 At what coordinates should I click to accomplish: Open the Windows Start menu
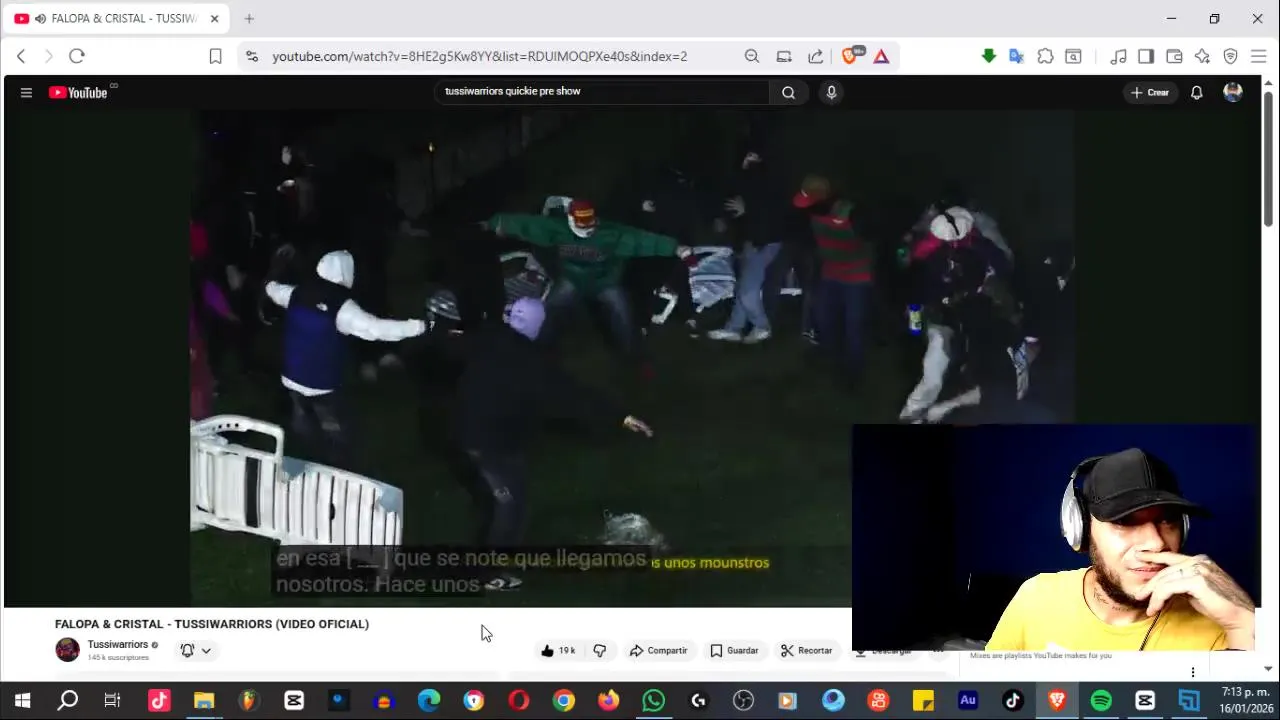click(22, 701)
